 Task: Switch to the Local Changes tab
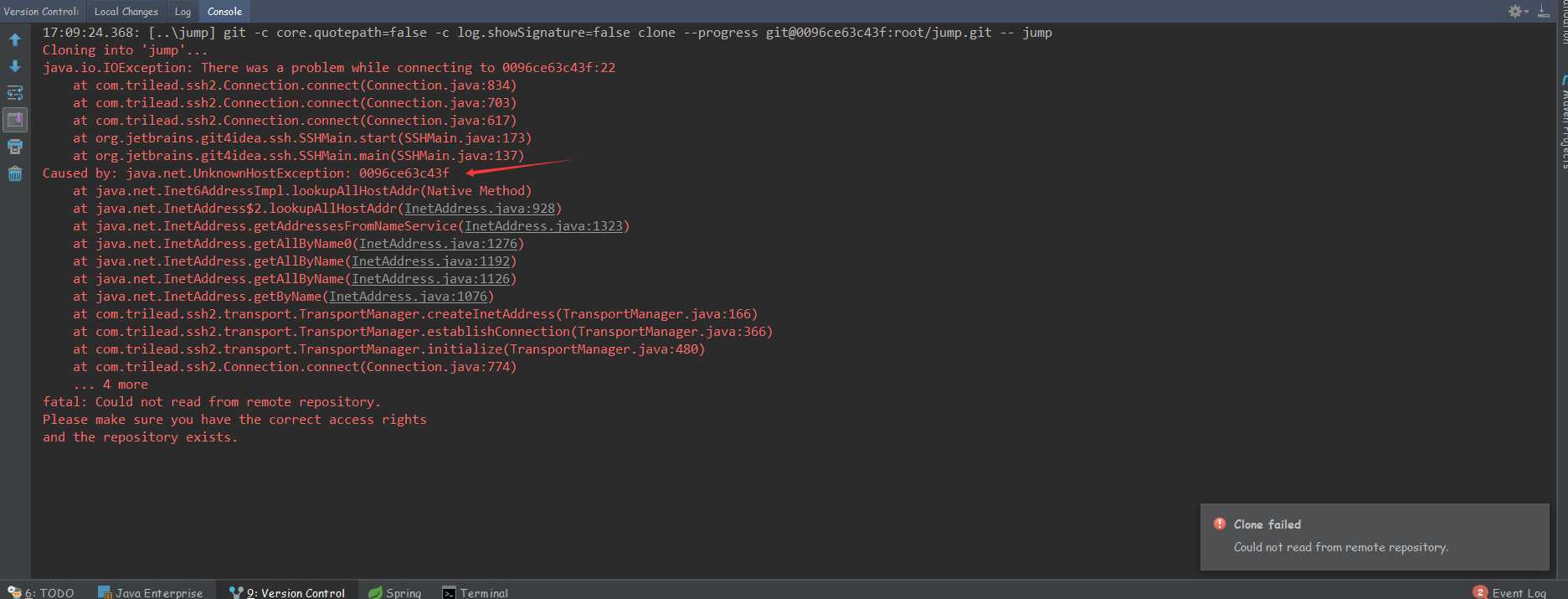coord(126,12)
